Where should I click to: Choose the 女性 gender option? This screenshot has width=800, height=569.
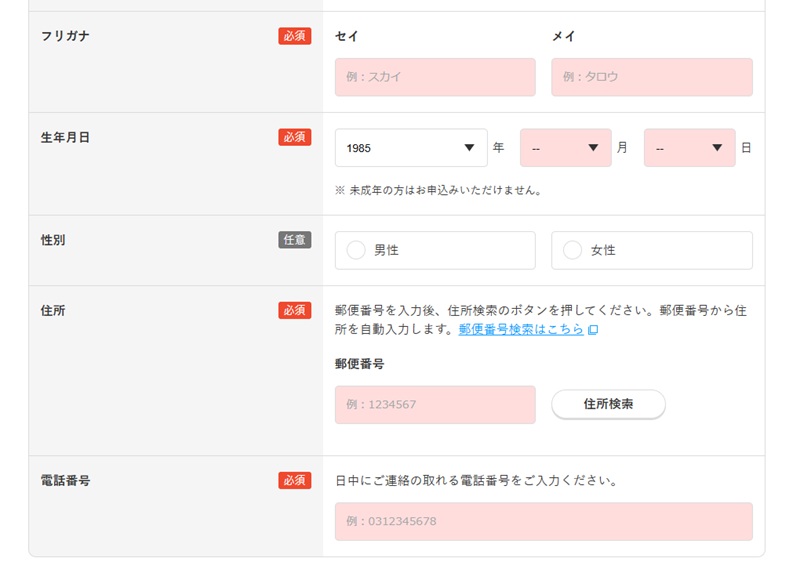tap(572, 251)
